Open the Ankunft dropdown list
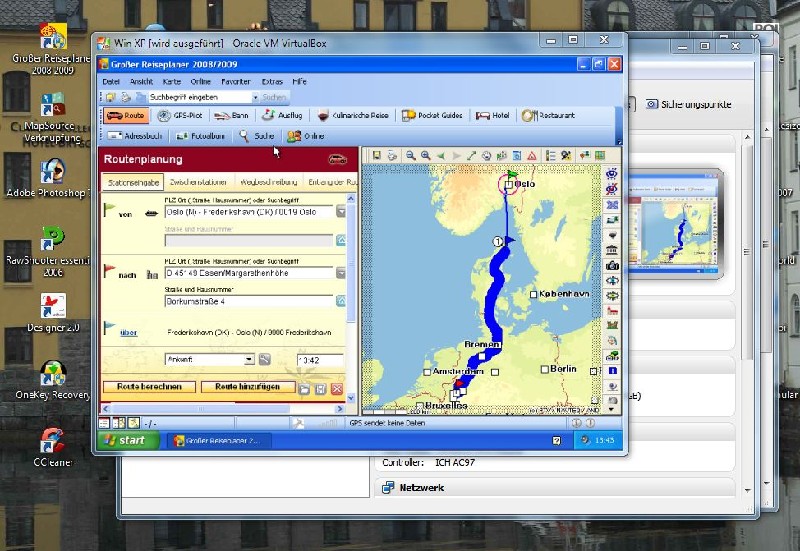 click(x=249, y=359)
